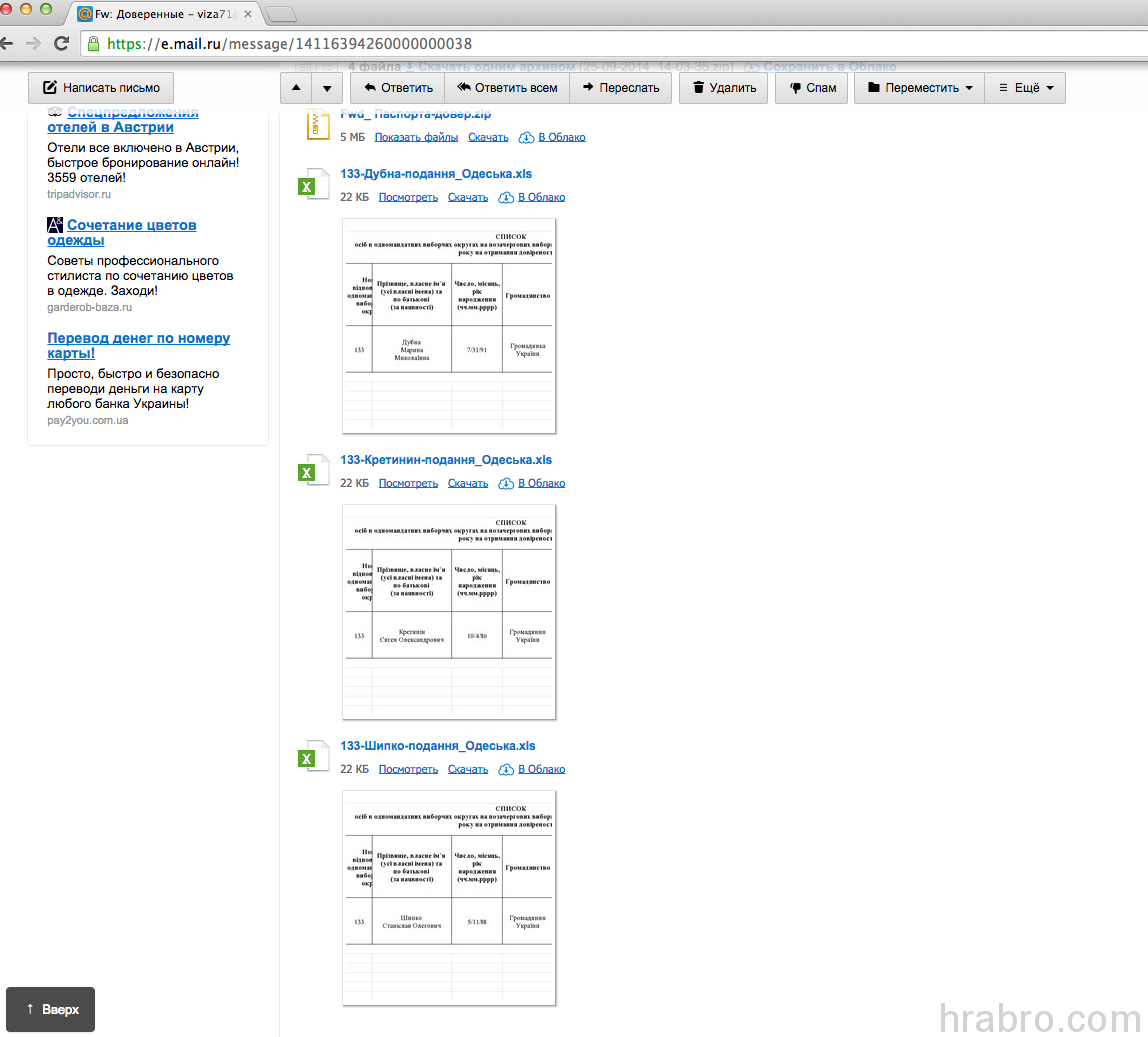Click the Excel icon for 133-Кретинин file
The height and width of the screenshot is (1037, 1148).
click(312, 471)
